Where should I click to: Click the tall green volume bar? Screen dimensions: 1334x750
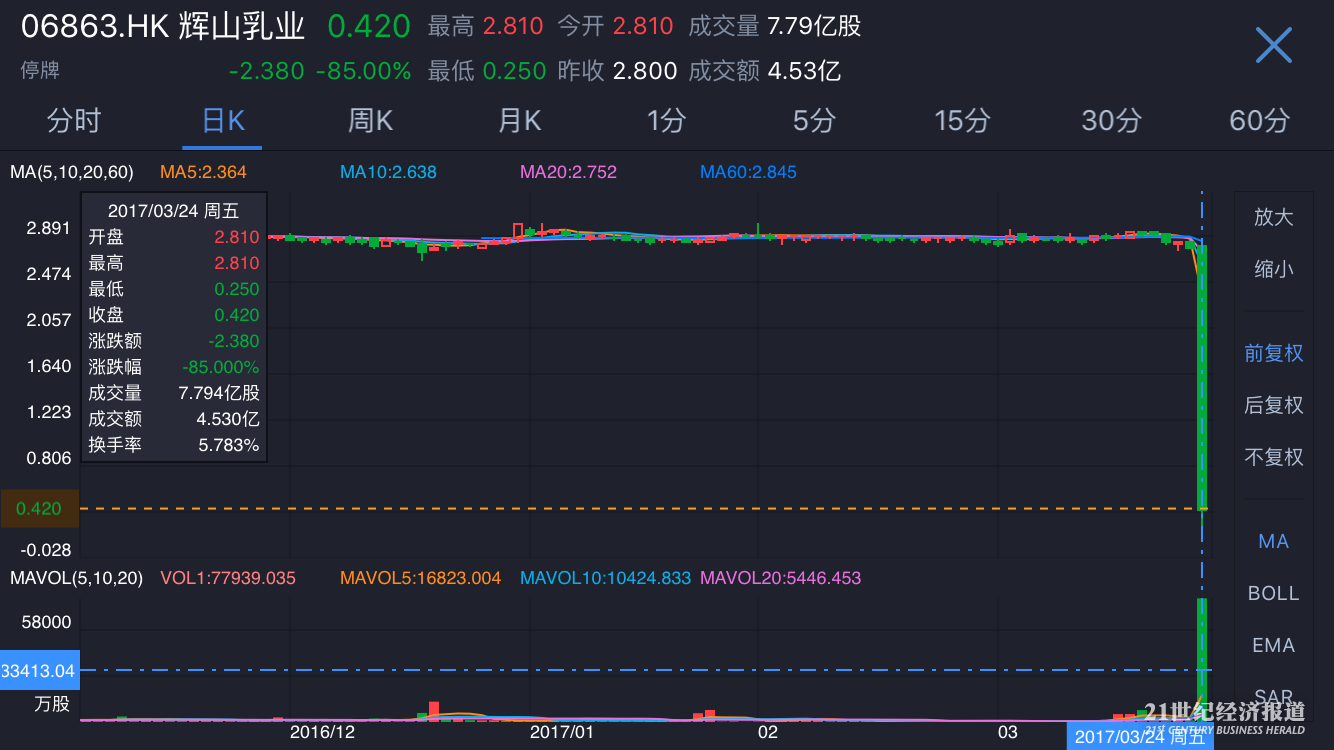(x=1202, y=658)
